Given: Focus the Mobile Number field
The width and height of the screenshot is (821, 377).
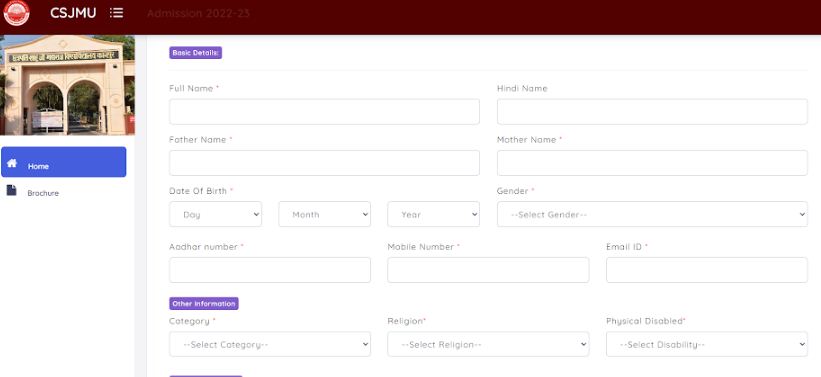Looking at the screenshot, I should point(488,270).
